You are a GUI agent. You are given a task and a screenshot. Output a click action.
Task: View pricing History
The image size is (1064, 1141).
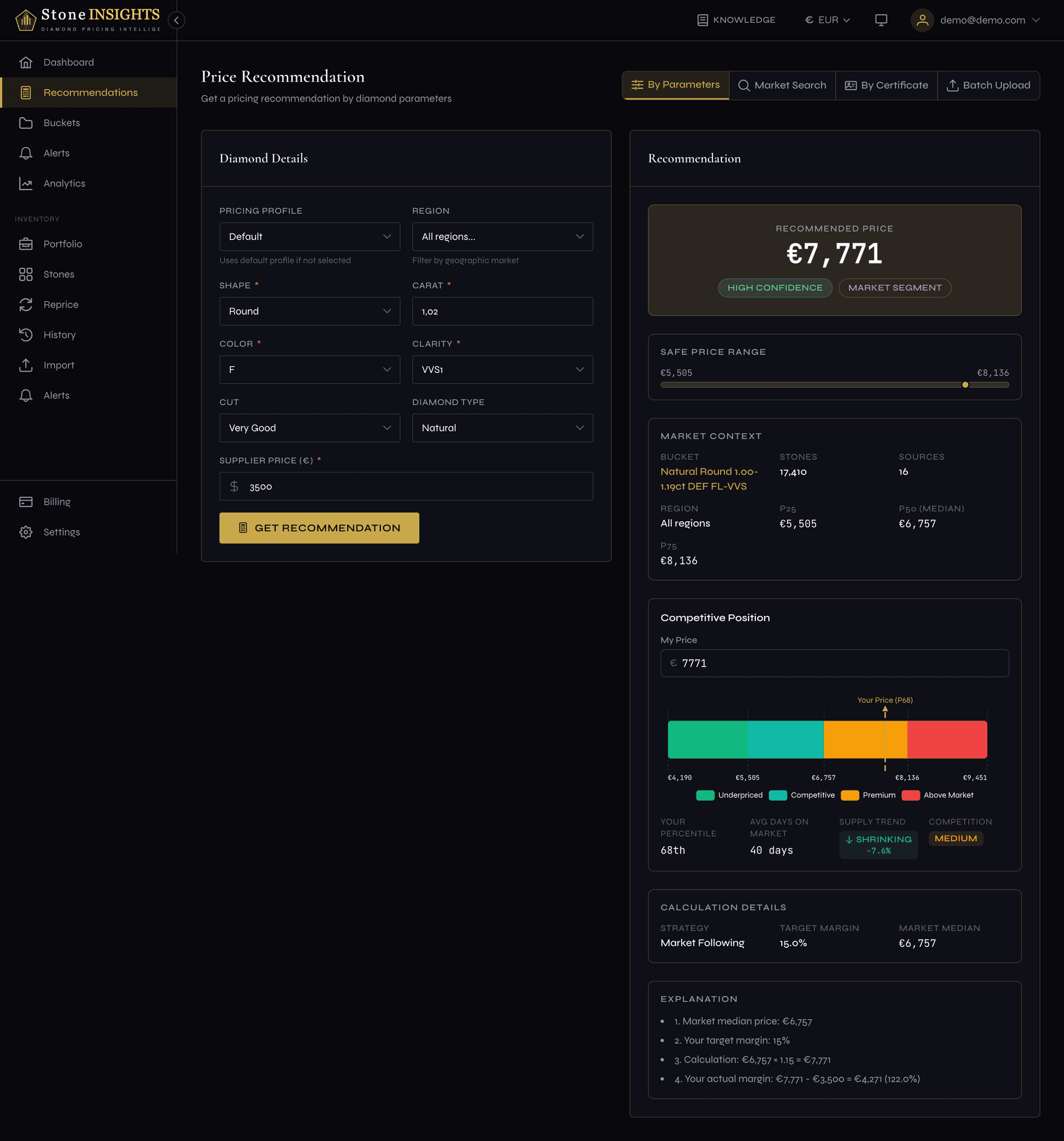(59, 335)
